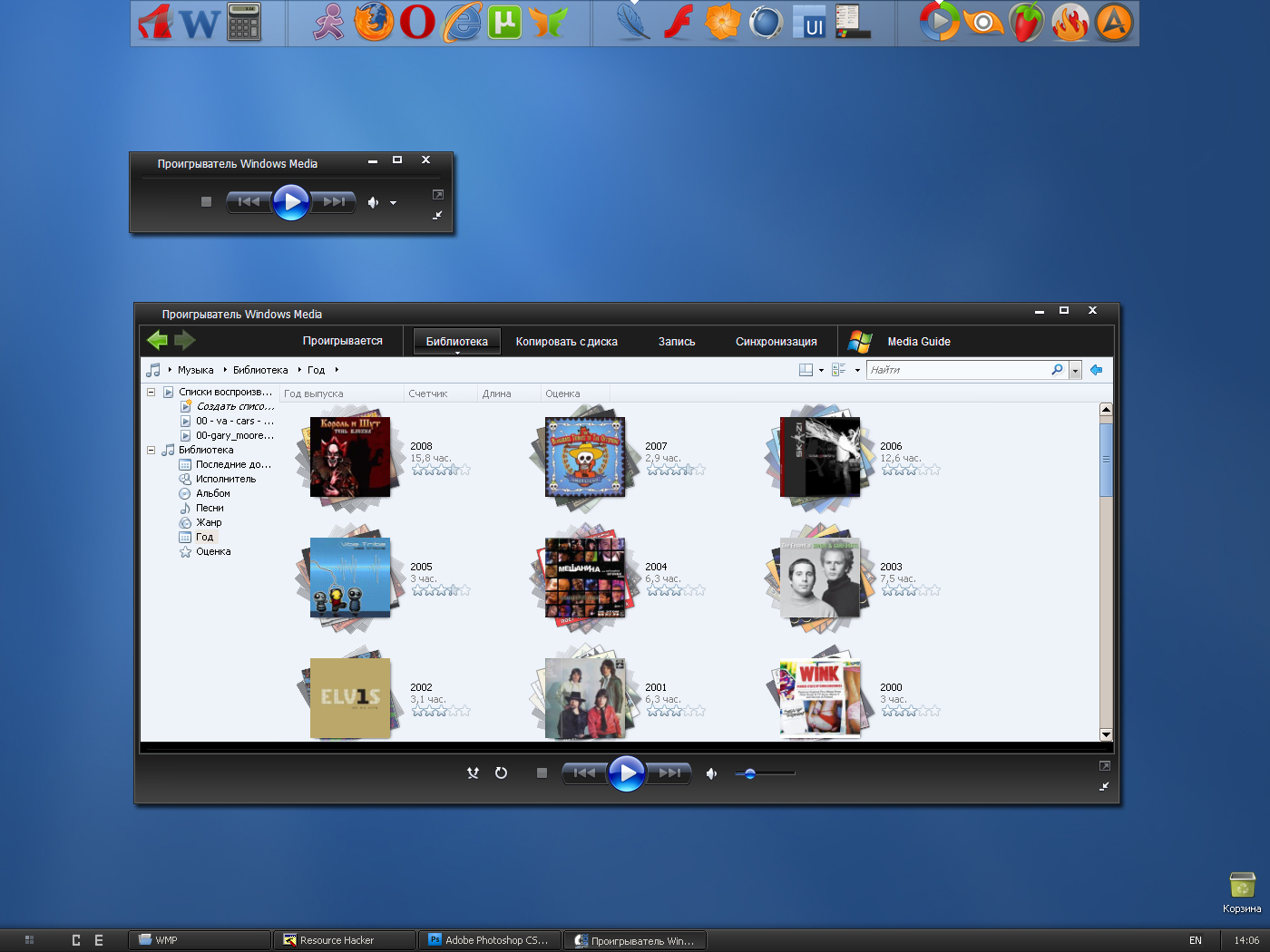The image size is (1270, 952).
Task: Previous track in small player window
Action: coord(248,202)
